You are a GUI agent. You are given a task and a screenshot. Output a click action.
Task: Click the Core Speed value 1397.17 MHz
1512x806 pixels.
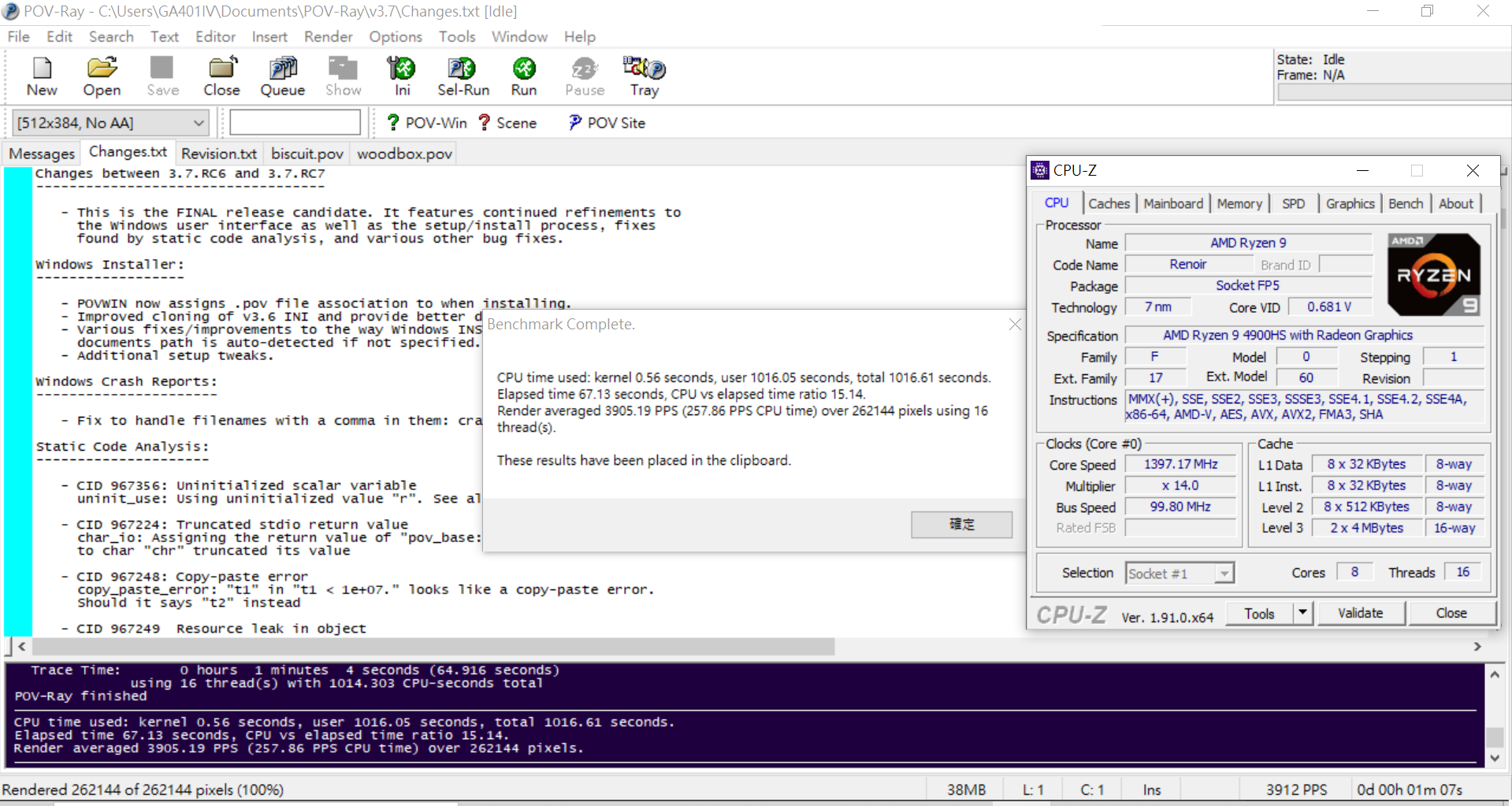tap(1180, 465)
